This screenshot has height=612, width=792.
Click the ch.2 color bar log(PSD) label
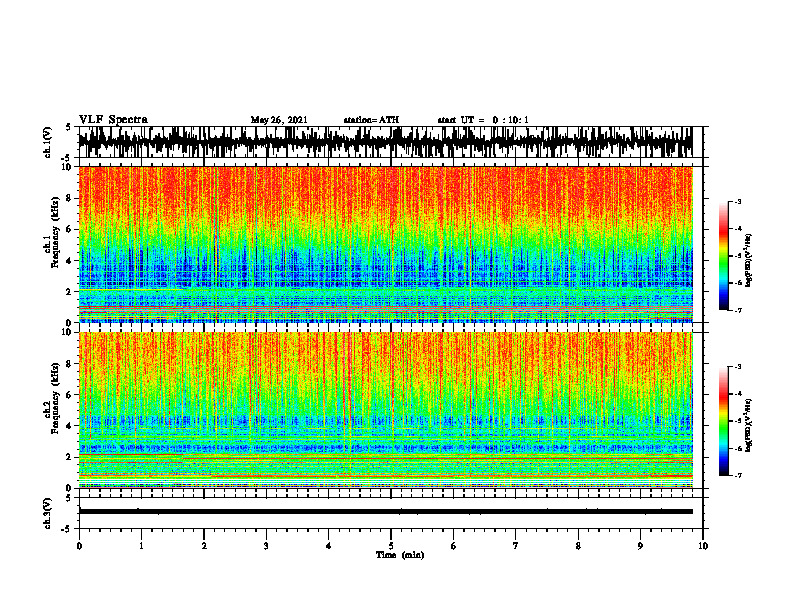click(749, 425)
